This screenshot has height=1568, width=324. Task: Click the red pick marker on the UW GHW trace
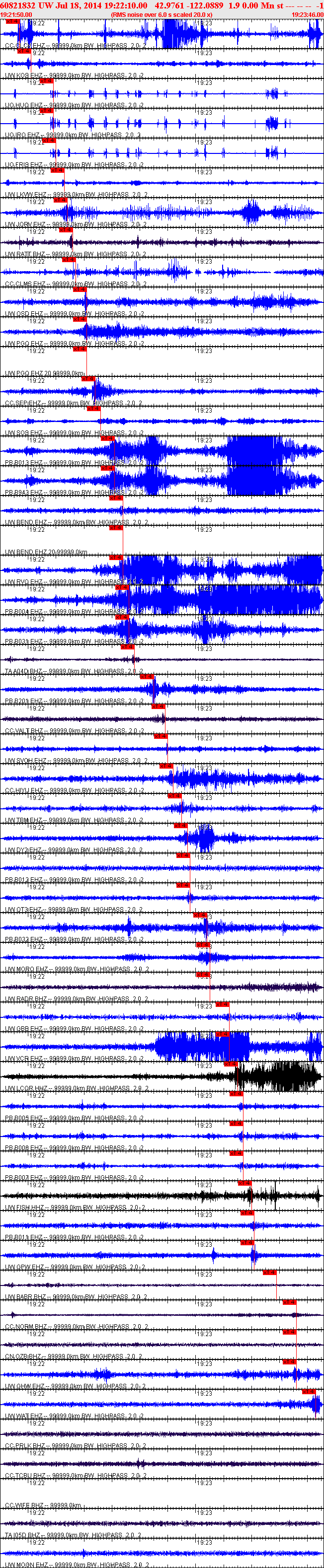pos(289,1361)
